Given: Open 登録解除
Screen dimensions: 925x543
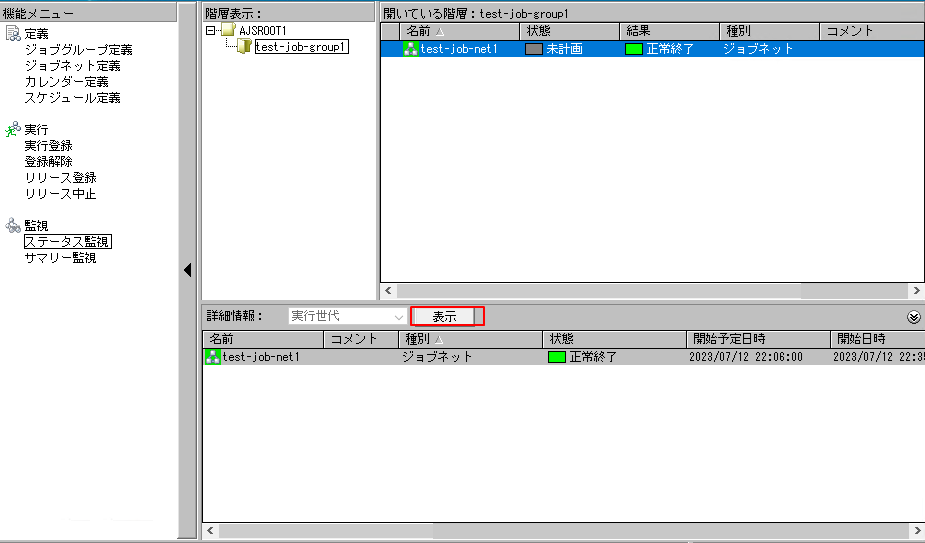Looking at the screenshot, I should (x=48, y=161).
